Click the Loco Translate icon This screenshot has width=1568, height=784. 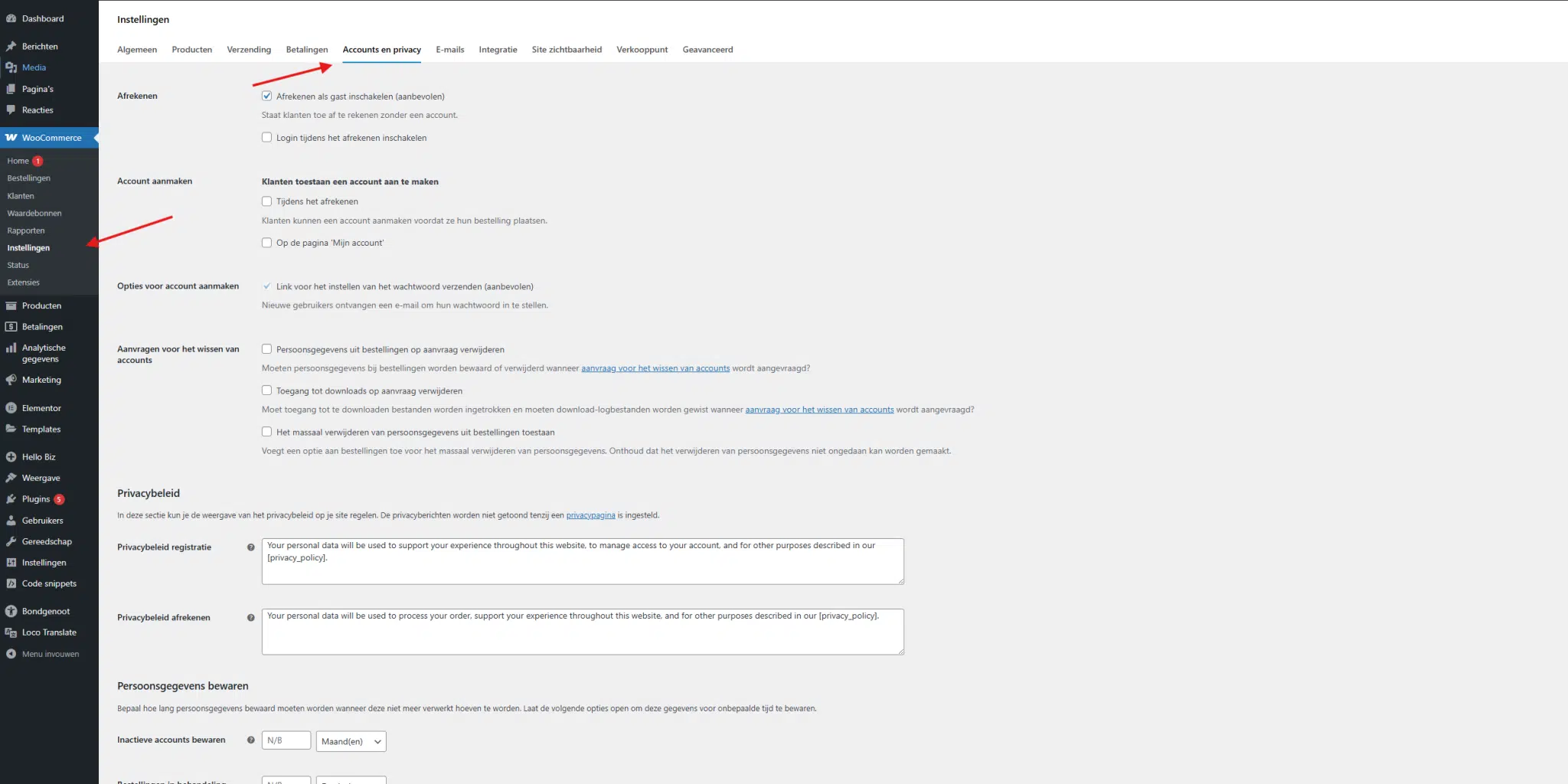click(11, 632)
